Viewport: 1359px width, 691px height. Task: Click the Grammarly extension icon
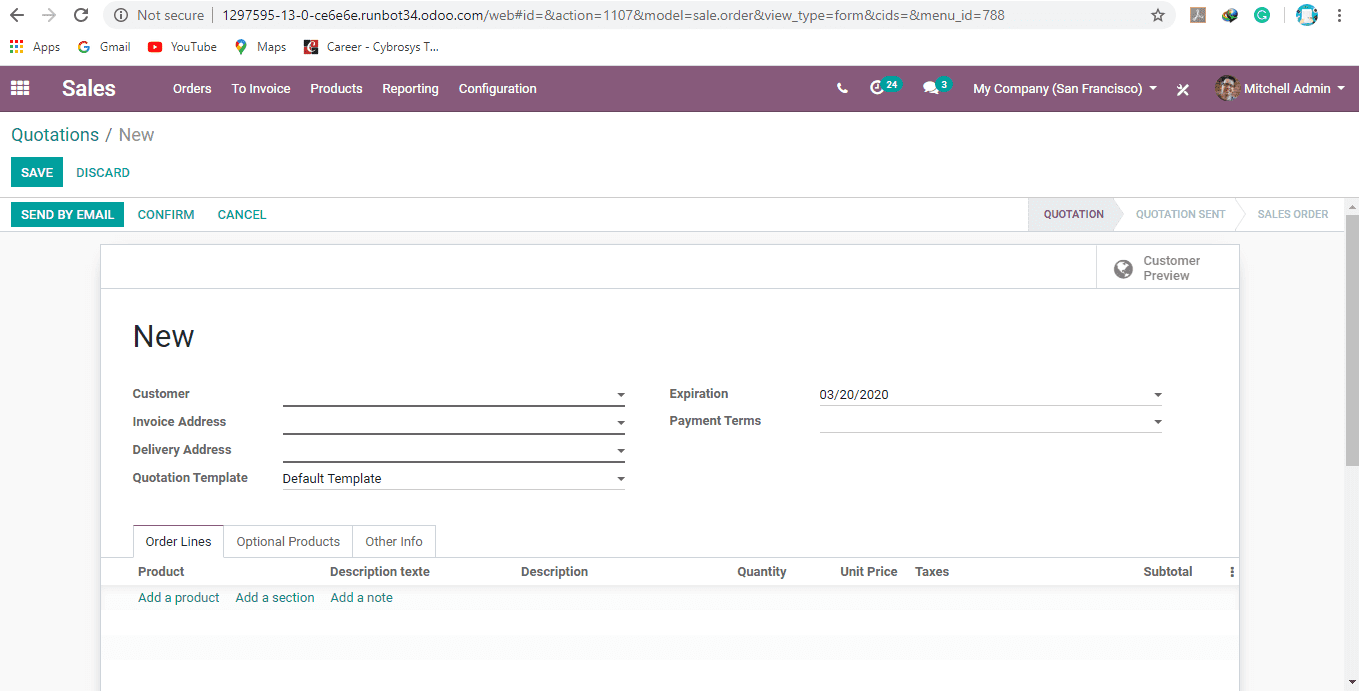[1262, 15]
